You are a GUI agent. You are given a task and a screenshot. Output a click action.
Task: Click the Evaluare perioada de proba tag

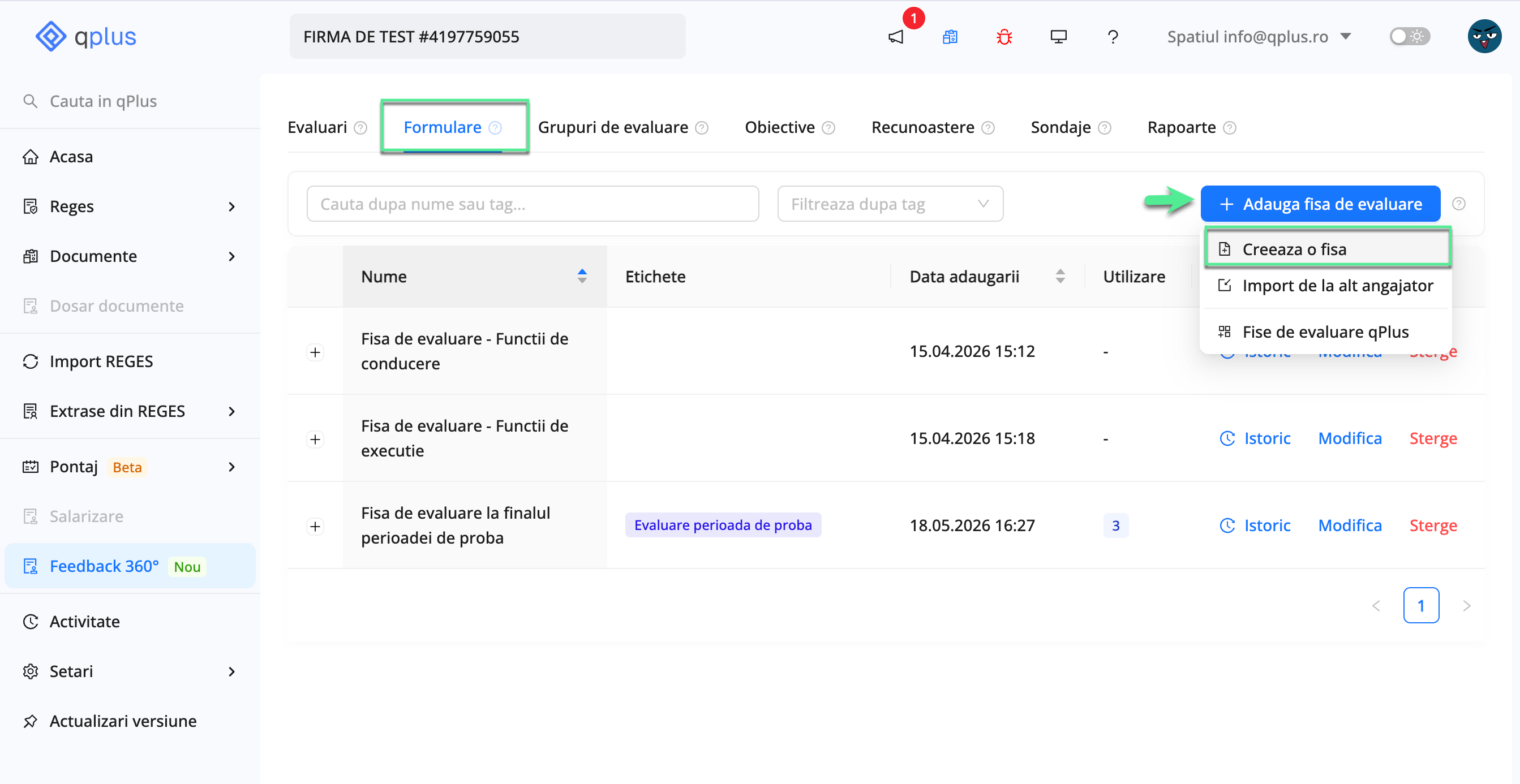pos(723,525)
